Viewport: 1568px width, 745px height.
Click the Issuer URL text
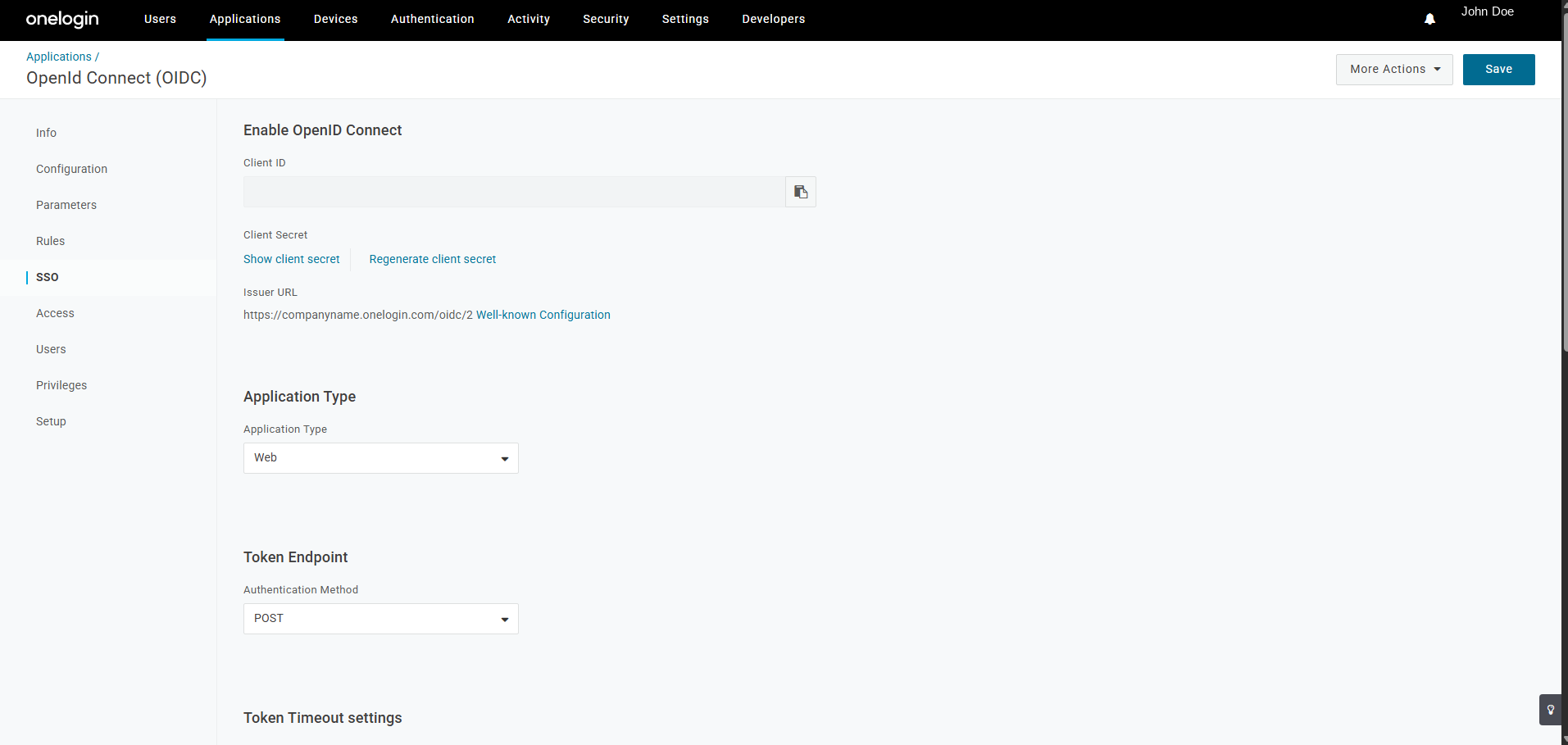pos(358,315)
